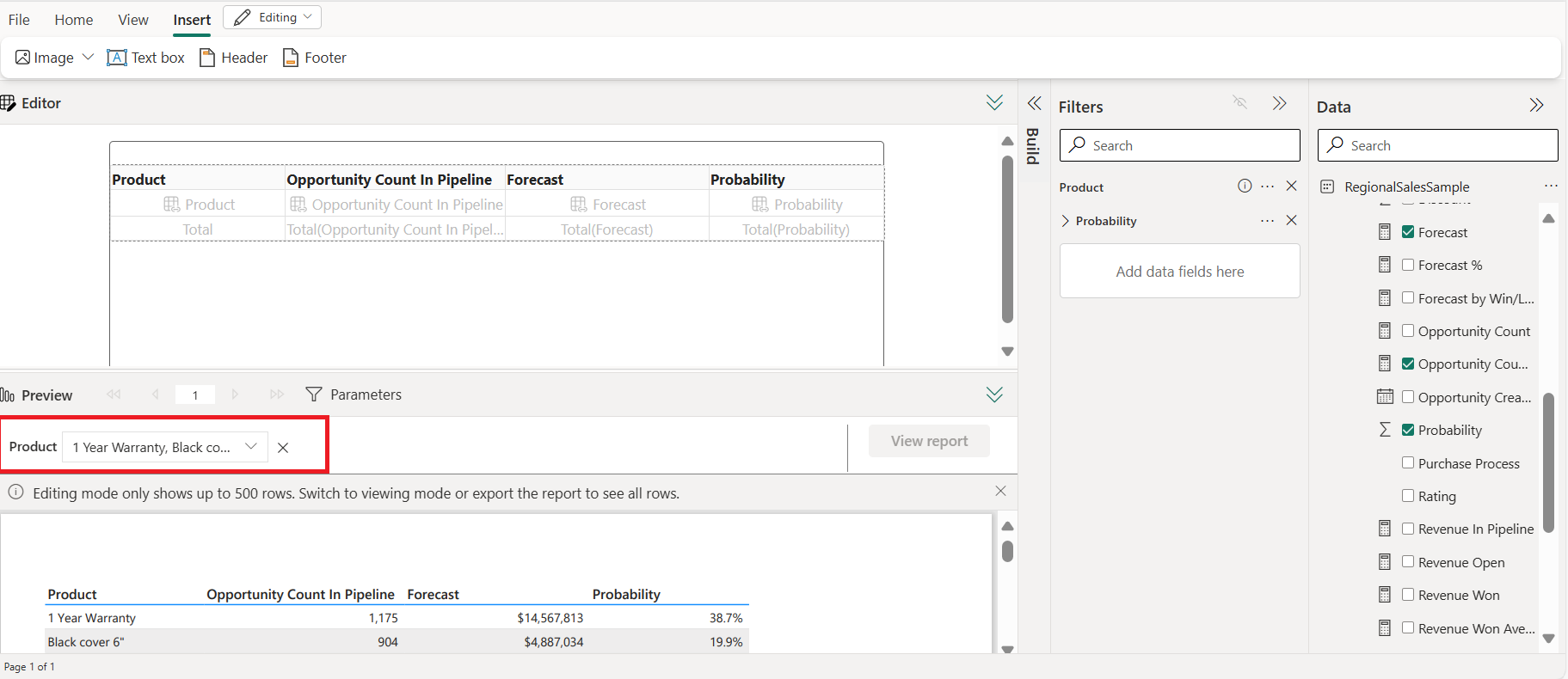Image resolution: width=1568 pixels, height=679 pixels.
Task: Clear the Product parameter value
Action: pos(283,448)
